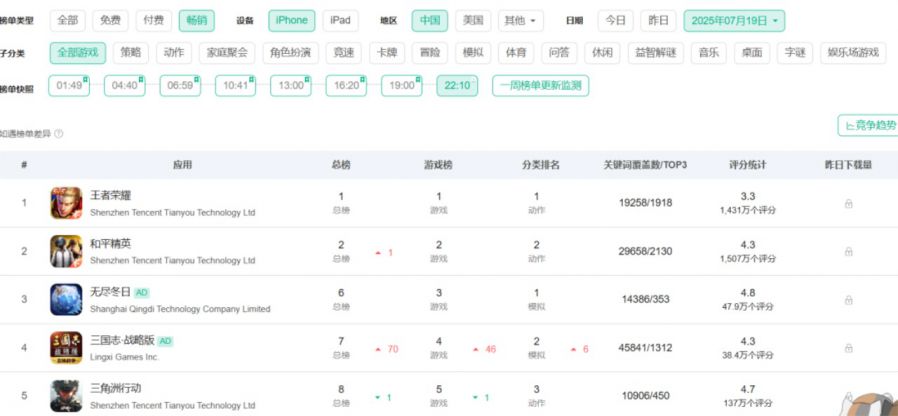Select the 体育 subcategory tab
Screen dimensions: 898x416
pos(515,53)
